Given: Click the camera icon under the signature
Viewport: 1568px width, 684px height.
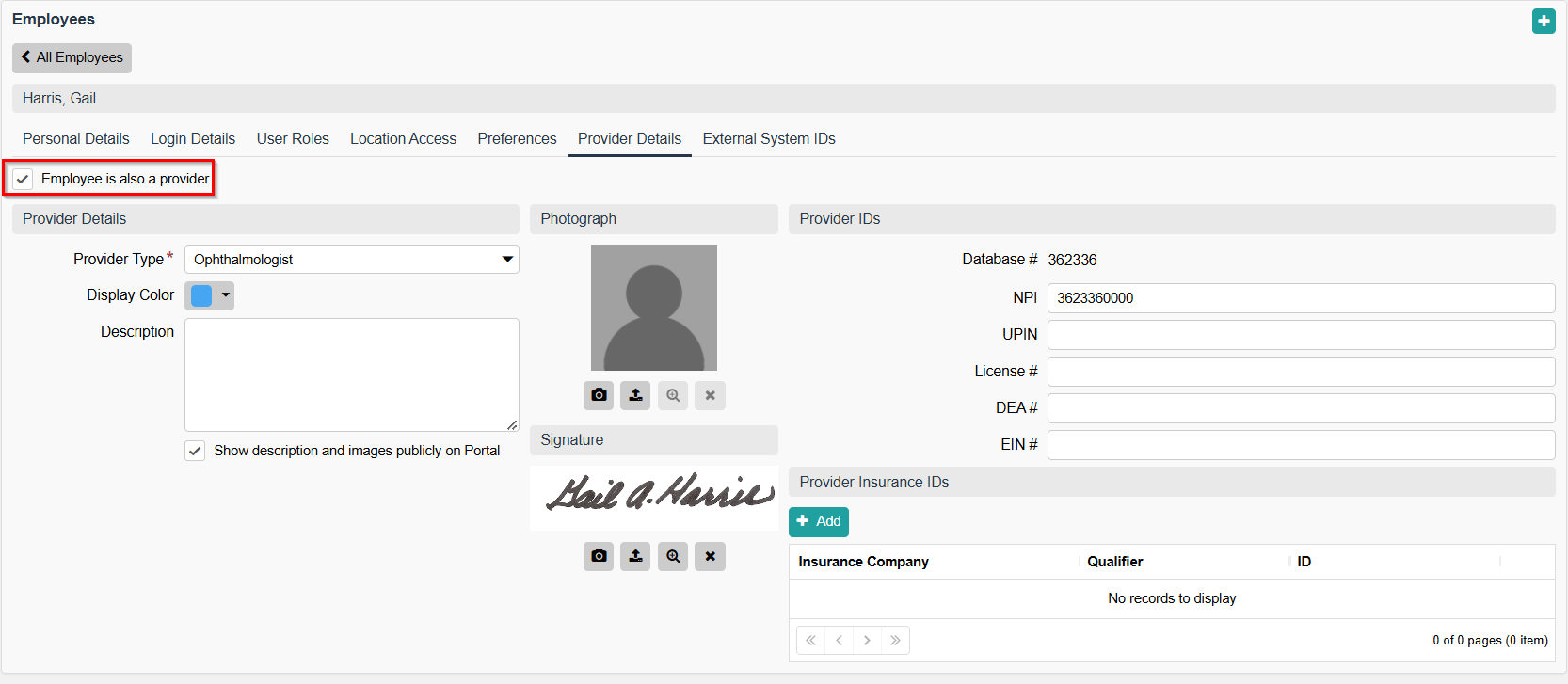Looking at the screenshot, I should coord(599,556).
